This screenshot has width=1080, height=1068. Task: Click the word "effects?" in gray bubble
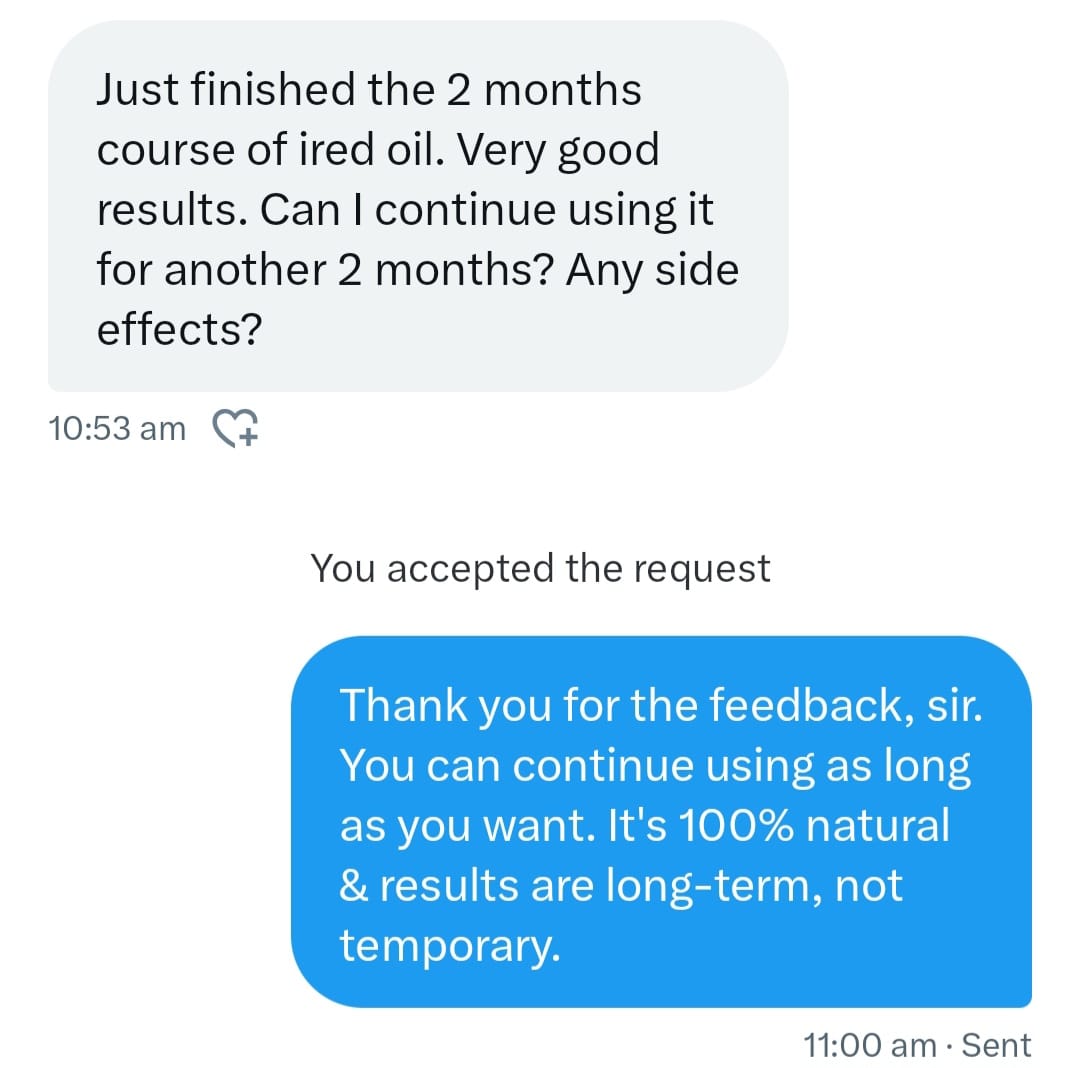point(179,330)
